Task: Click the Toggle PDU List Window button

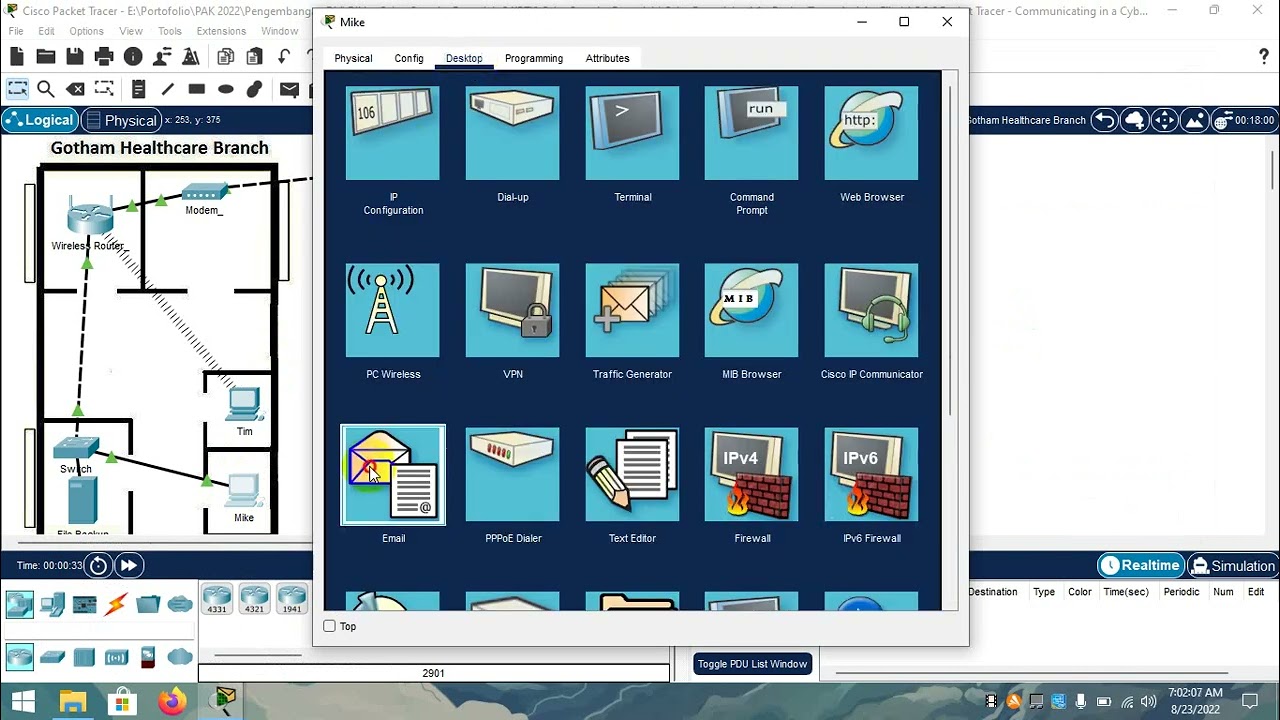Action: coord(752,664)
